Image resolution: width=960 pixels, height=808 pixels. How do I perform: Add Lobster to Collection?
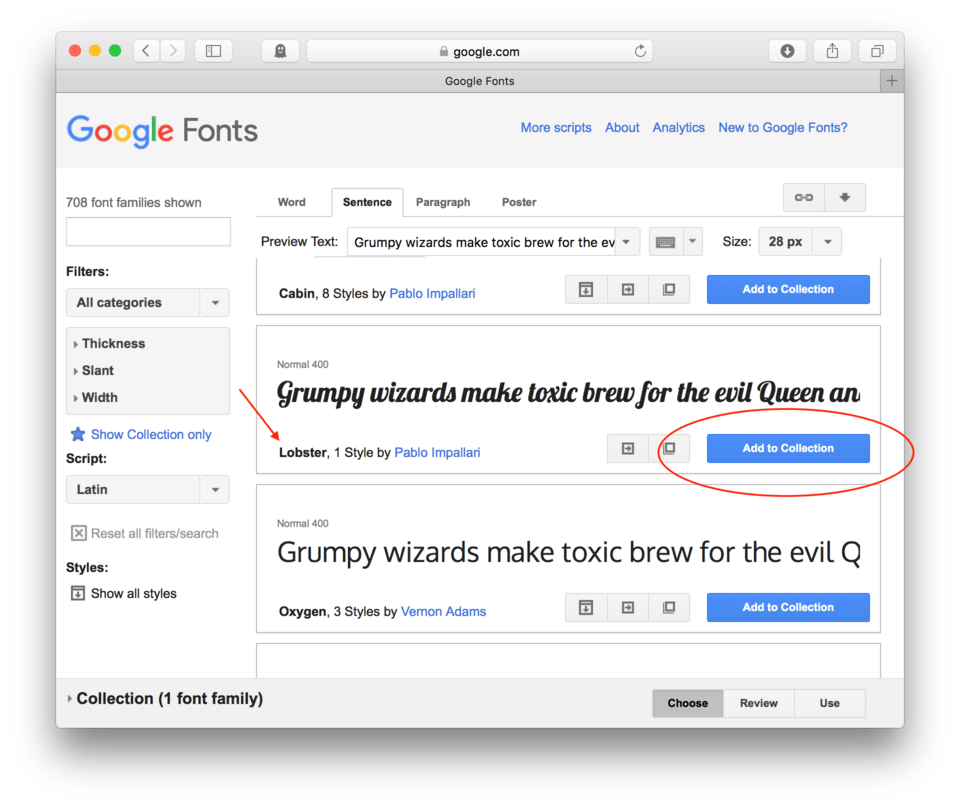pyautogui.click(x=788, y=449)
